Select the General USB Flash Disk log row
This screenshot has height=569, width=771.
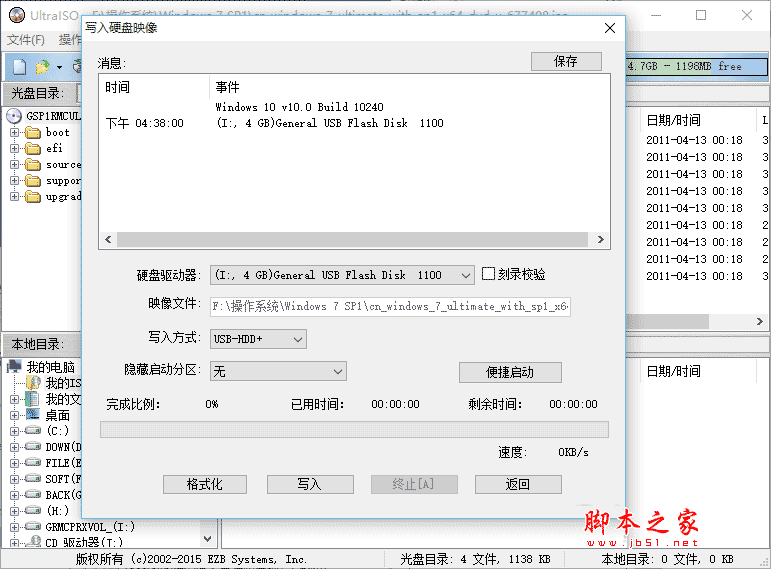coord(329,123)
